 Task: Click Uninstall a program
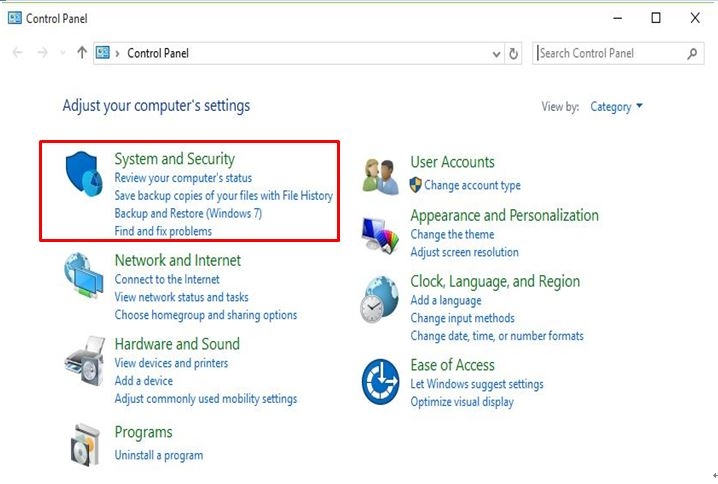point(159,455)
